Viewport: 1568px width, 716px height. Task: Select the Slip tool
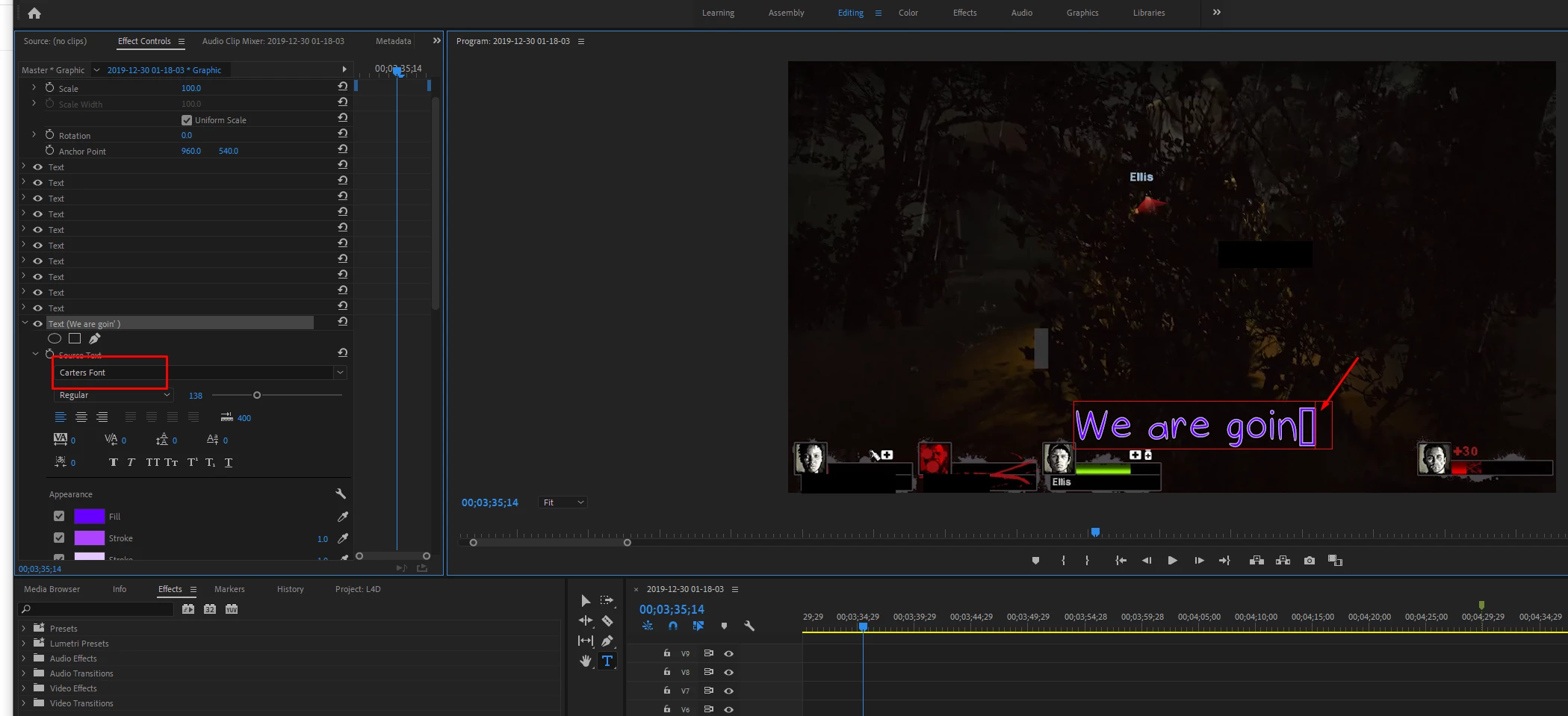point(586,641)
